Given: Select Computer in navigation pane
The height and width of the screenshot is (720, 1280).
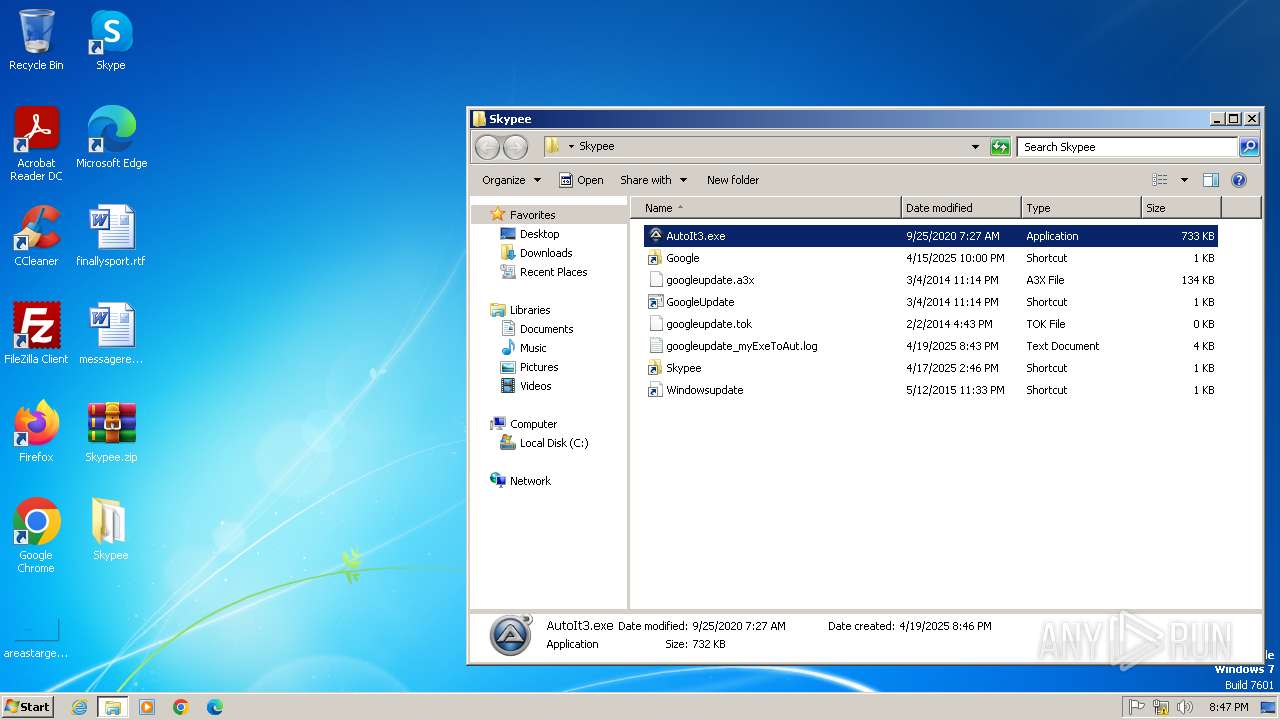Looking at the screenshot, I should click(533, 424).
